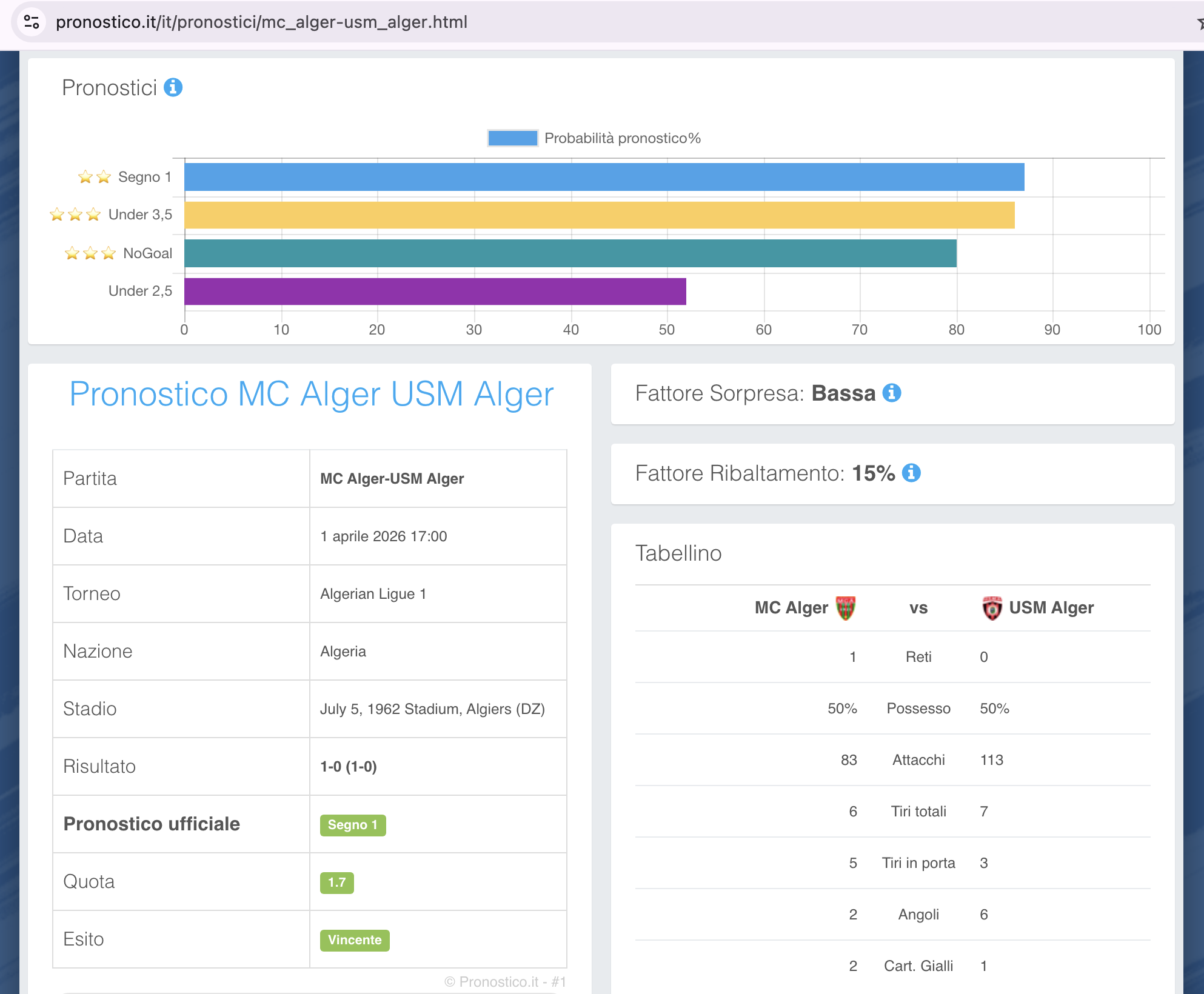The height and width of the screenshot is (994, 1204).
Task: Click the teal NoGoal bar
Action: 570,253
